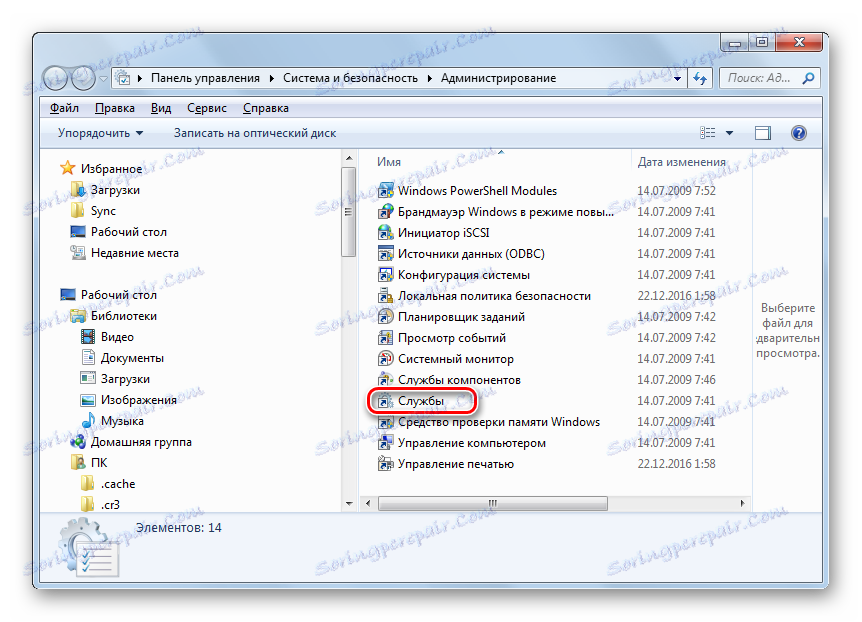Open the recent pages dropdown arrow
The height and width of the screenshot is (622, 862).
(x=103, y=79)
